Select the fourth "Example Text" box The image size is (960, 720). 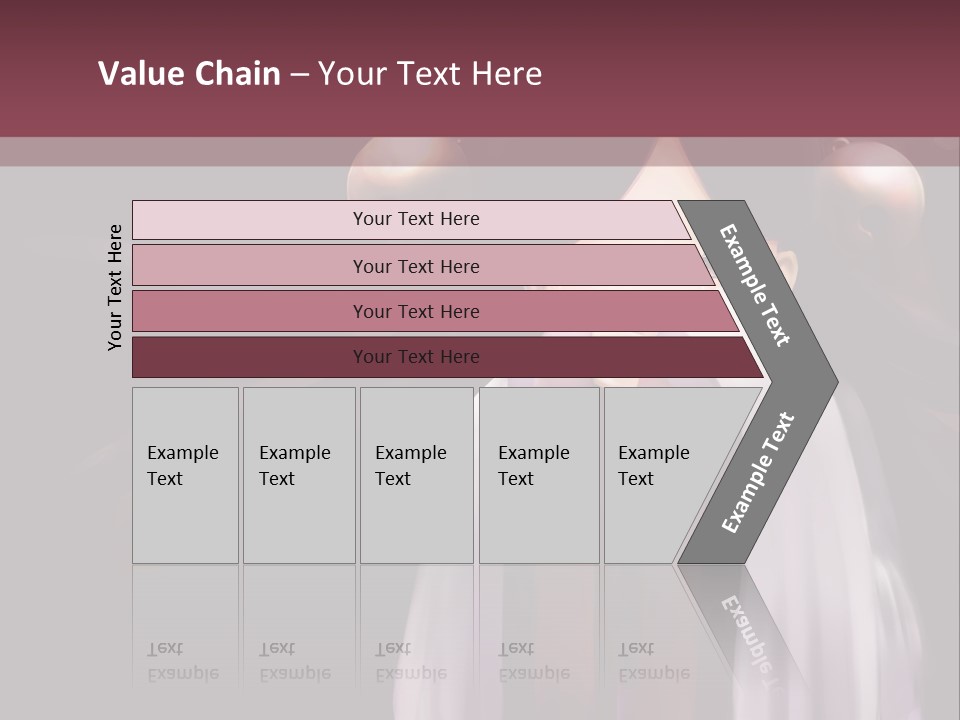pos(538,475)
